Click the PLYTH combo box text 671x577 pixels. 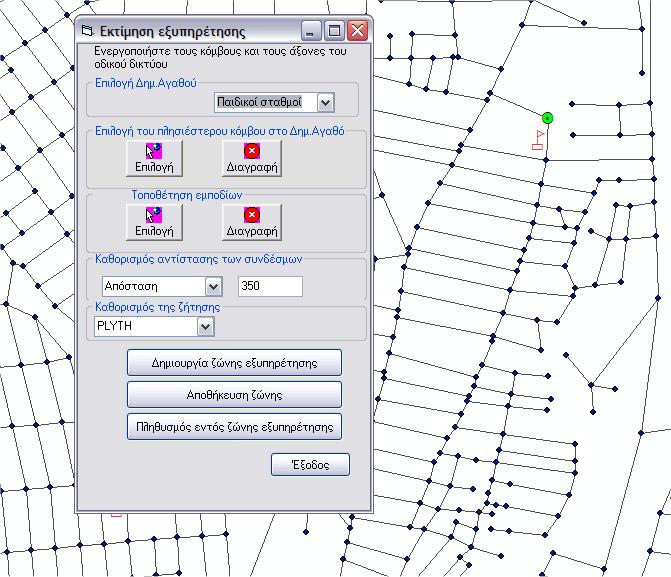click(x=114, y=326)
